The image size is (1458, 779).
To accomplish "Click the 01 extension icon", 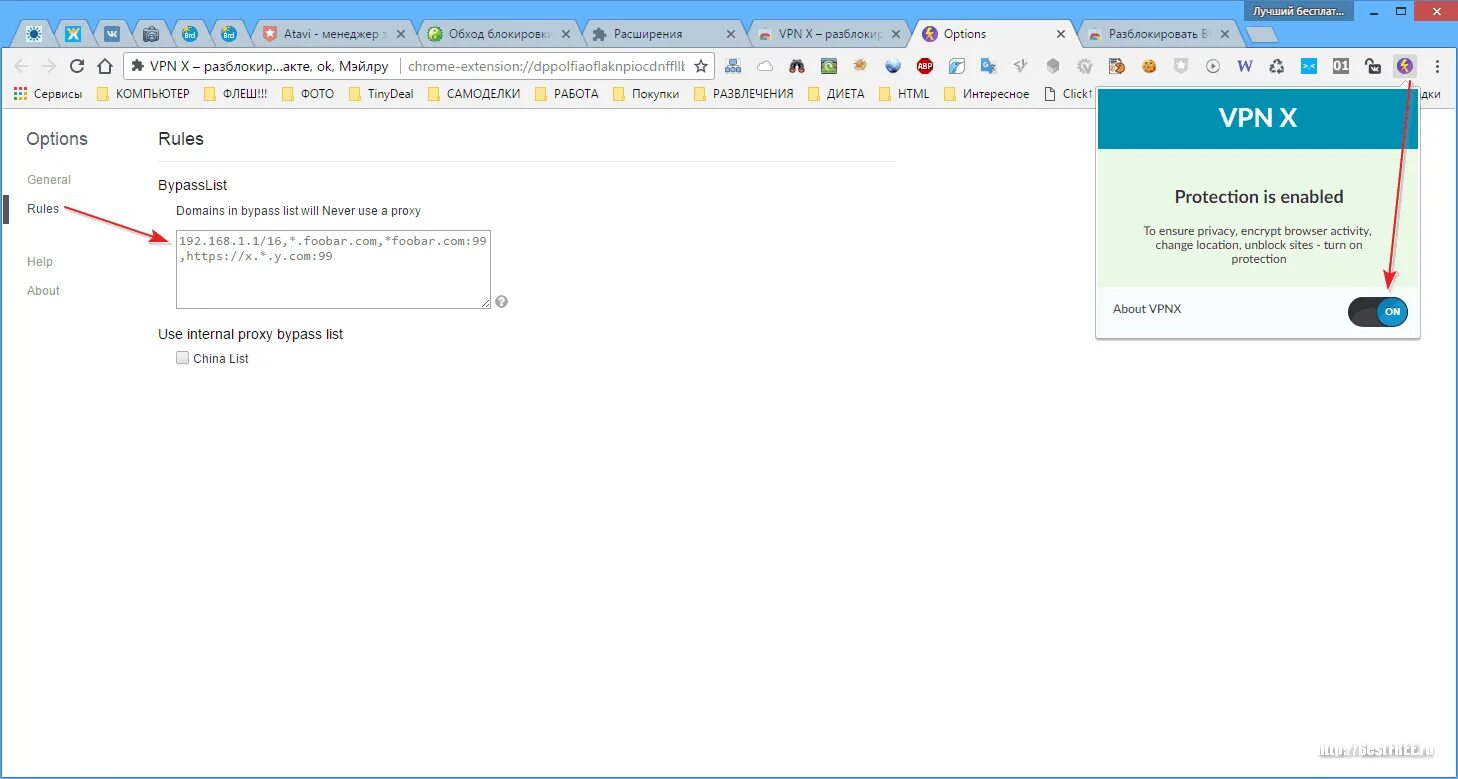I will tap(1341, 67).
